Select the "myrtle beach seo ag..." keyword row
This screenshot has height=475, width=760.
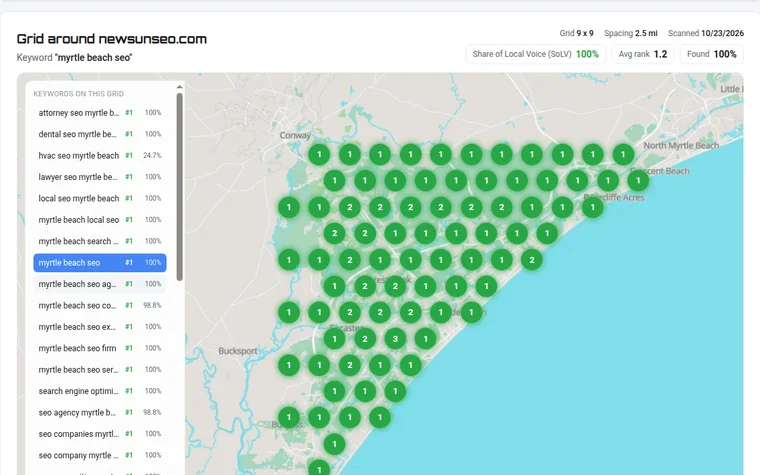[x=100, y=284]
